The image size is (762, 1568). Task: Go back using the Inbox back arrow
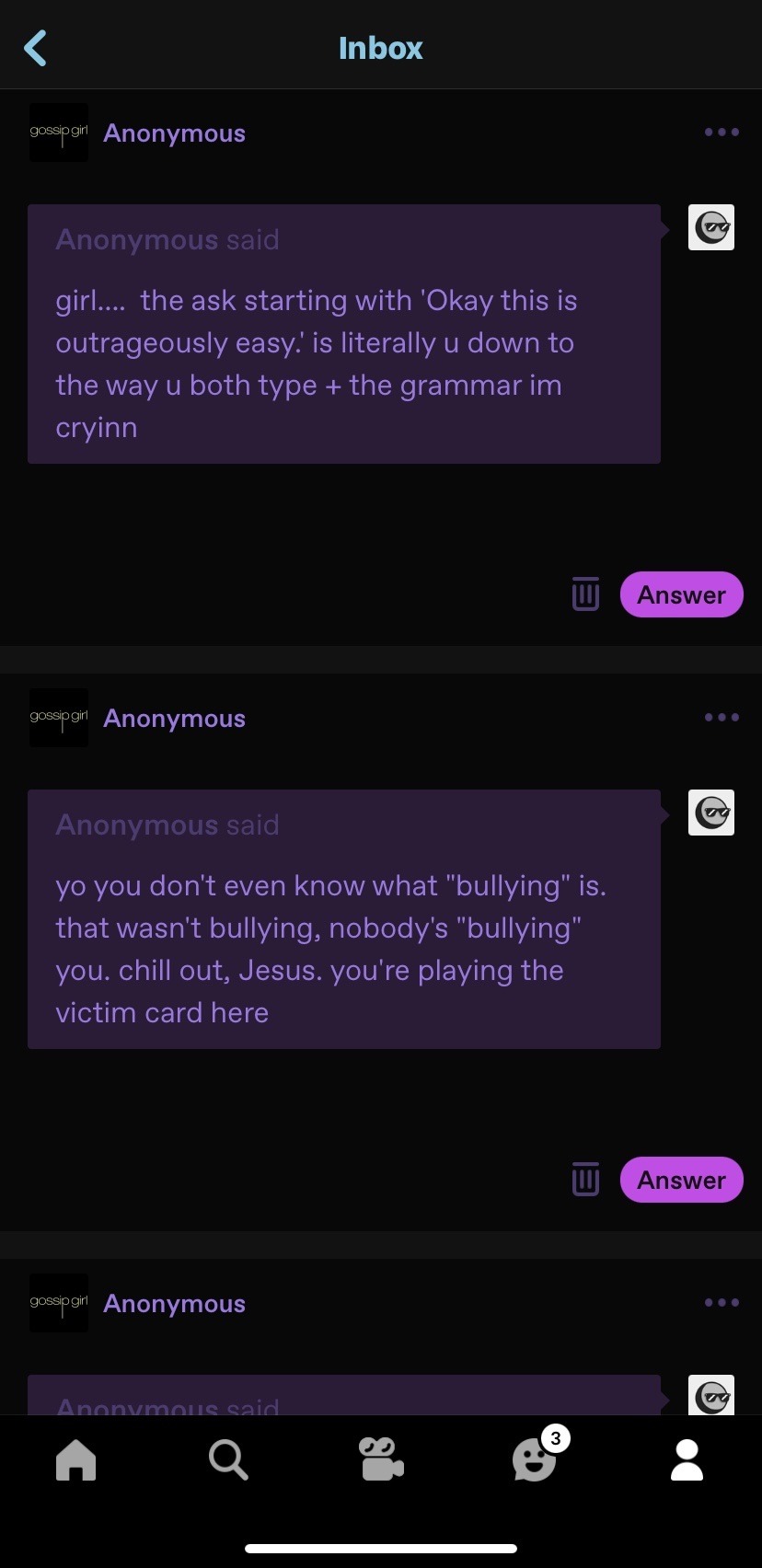35,48
